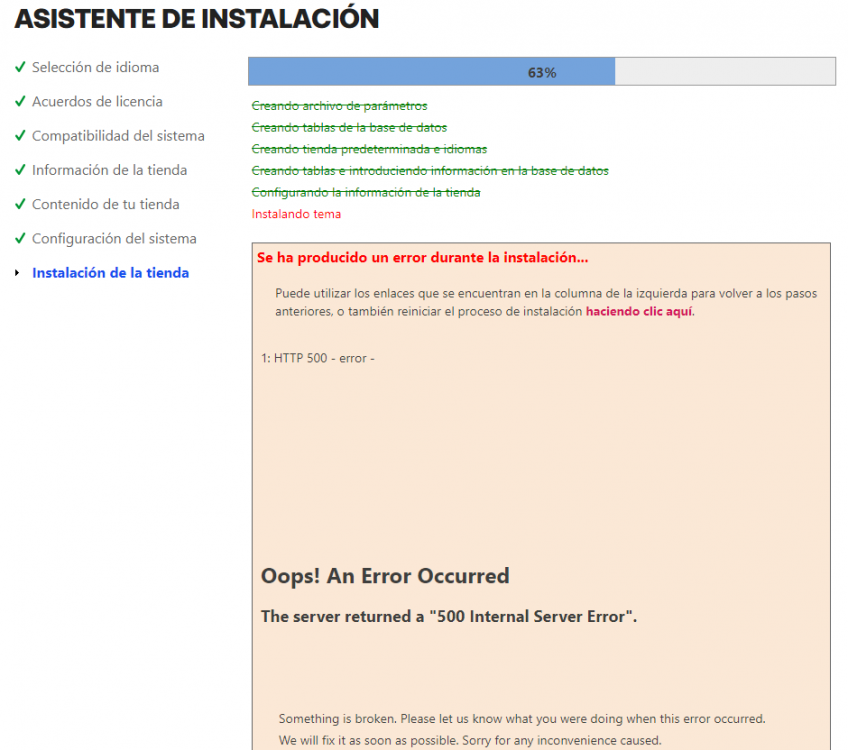The width and height of the screenshot is (848, 750).
Task: Click the checkmark beside Información de la tienda
Action: coord(21,171)
